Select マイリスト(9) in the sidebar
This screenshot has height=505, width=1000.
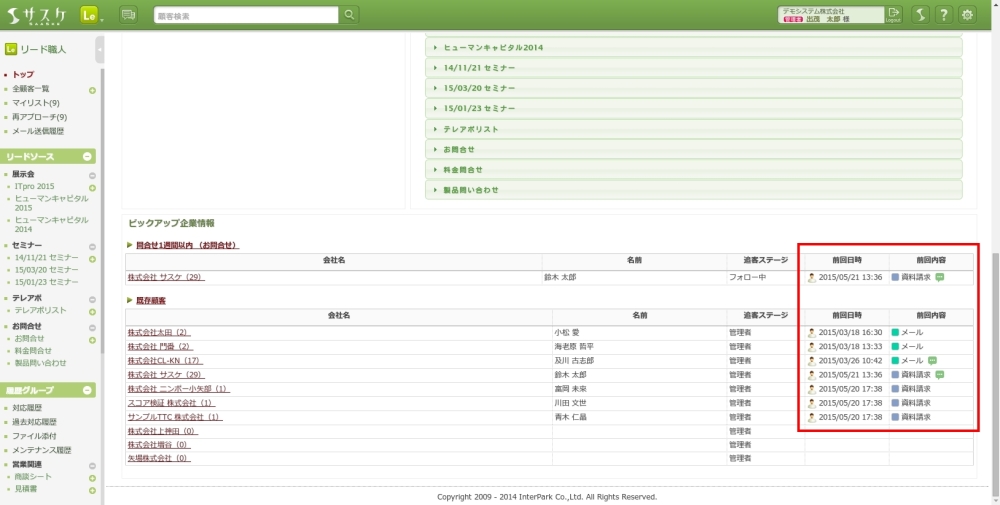tap(36, 103)
